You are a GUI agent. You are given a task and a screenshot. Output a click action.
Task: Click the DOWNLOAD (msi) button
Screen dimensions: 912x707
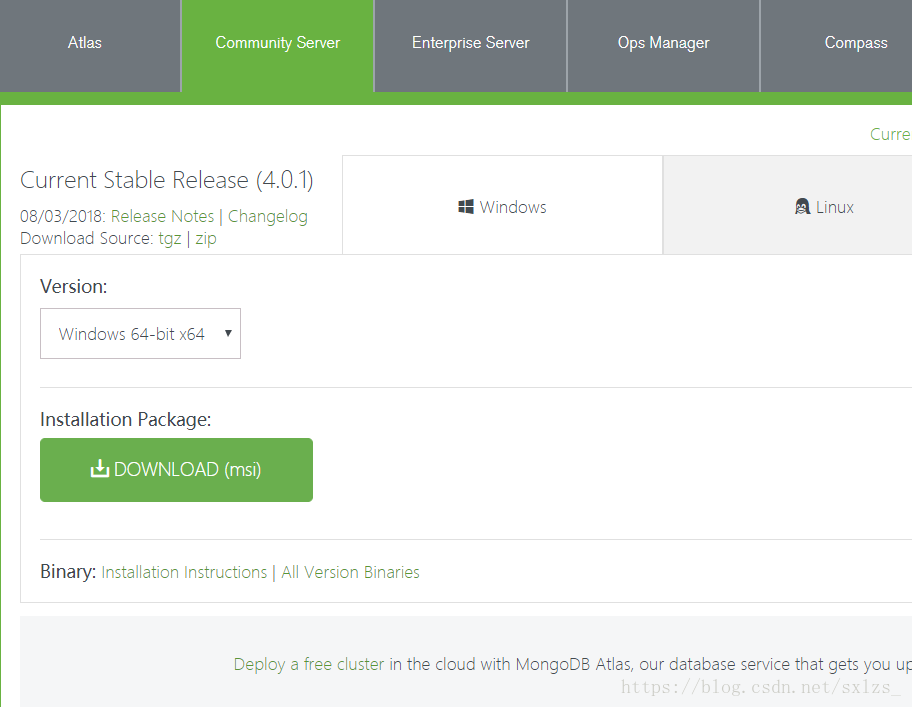coord(176,470)
